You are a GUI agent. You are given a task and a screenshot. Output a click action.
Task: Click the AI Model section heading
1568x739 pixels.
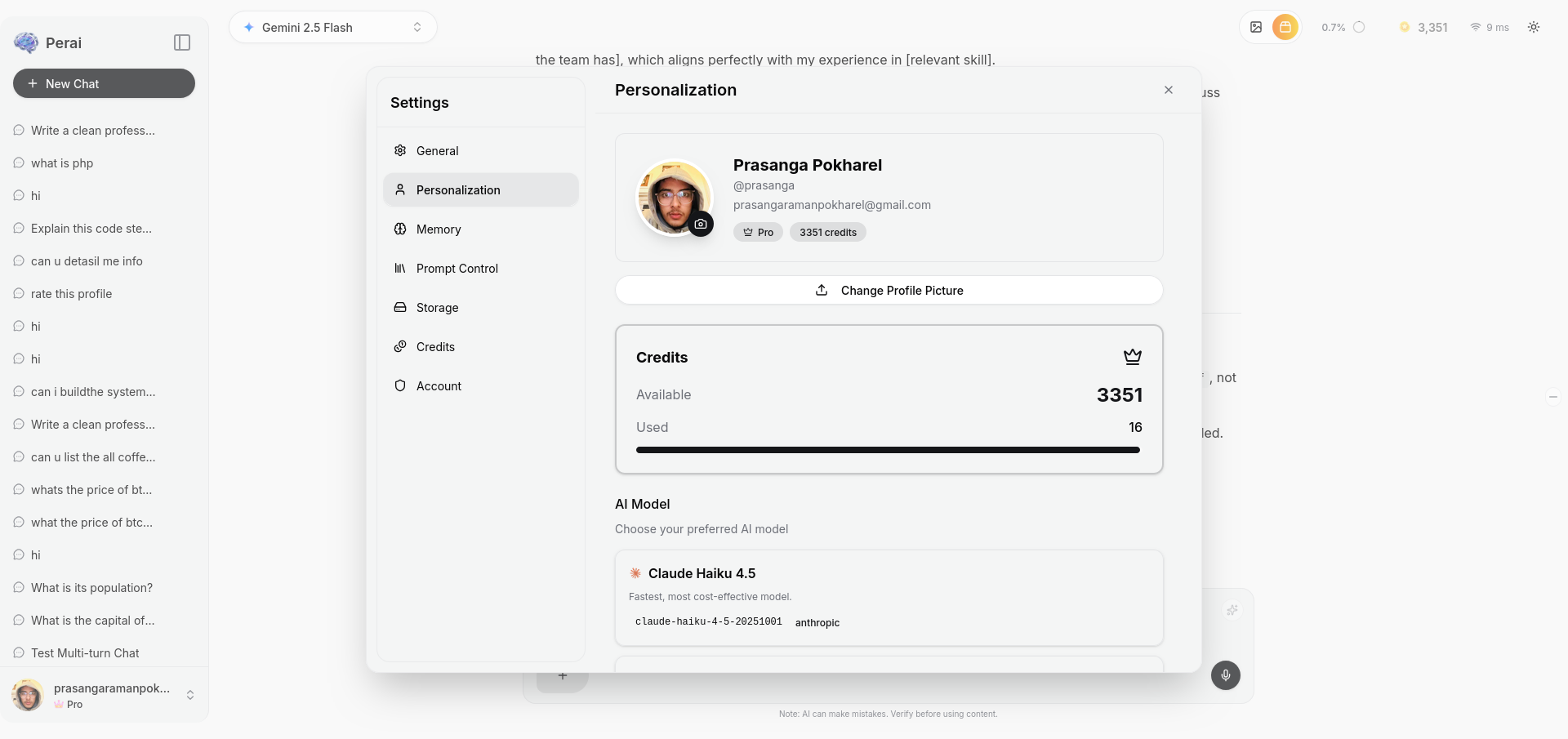pyautogui.click(x=643, y=505)
